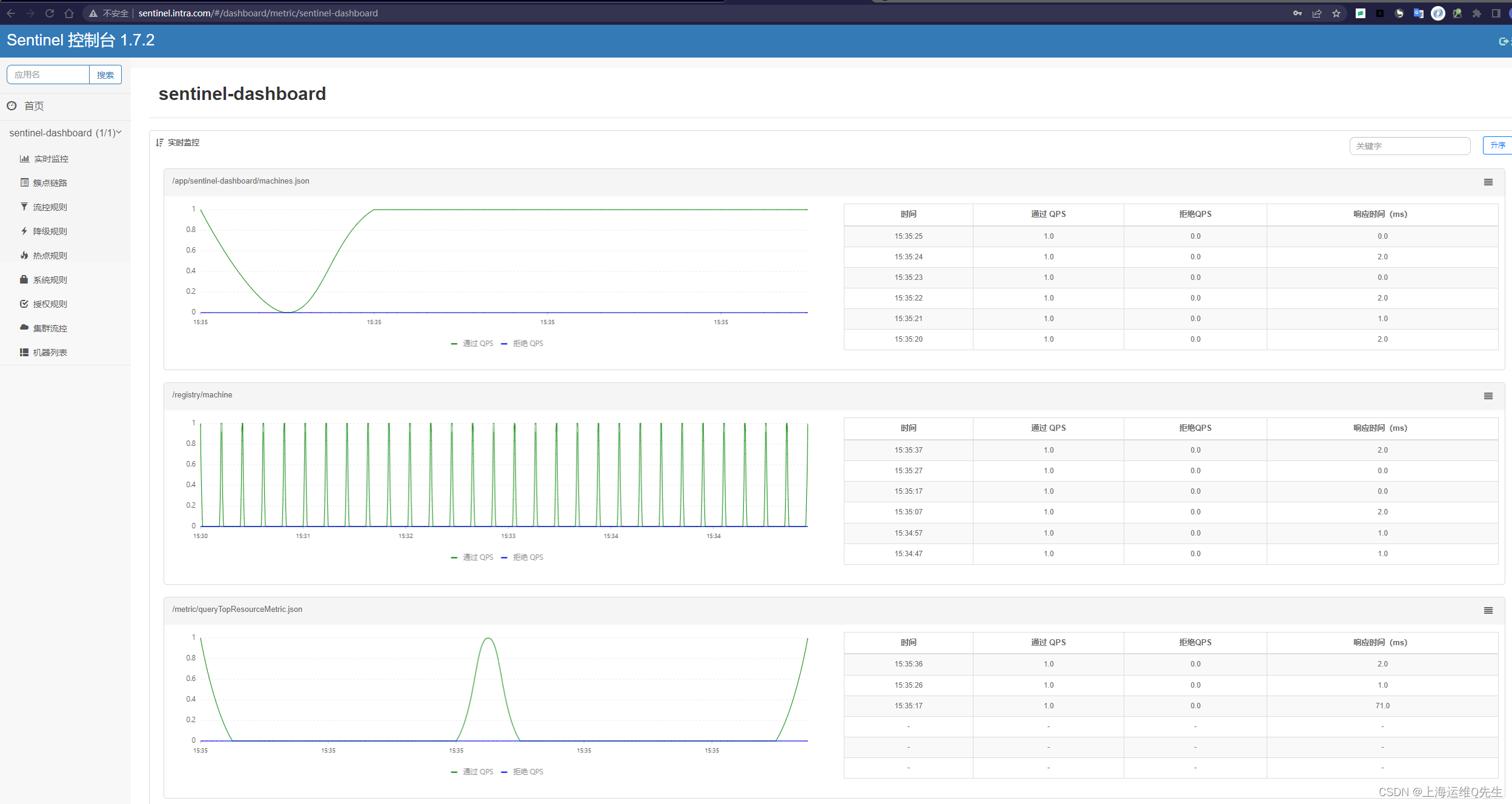
Task: Toggle 通过 QPS legend in machines.json chart
Action: pyautogui.click(x=472, y=344)
